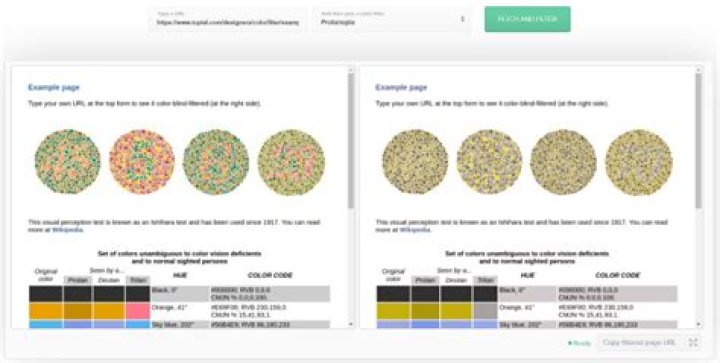Click the gray Tritan orange swatch in right pane
This screenshot has height=363, width=720.
[x=485, y=311]
